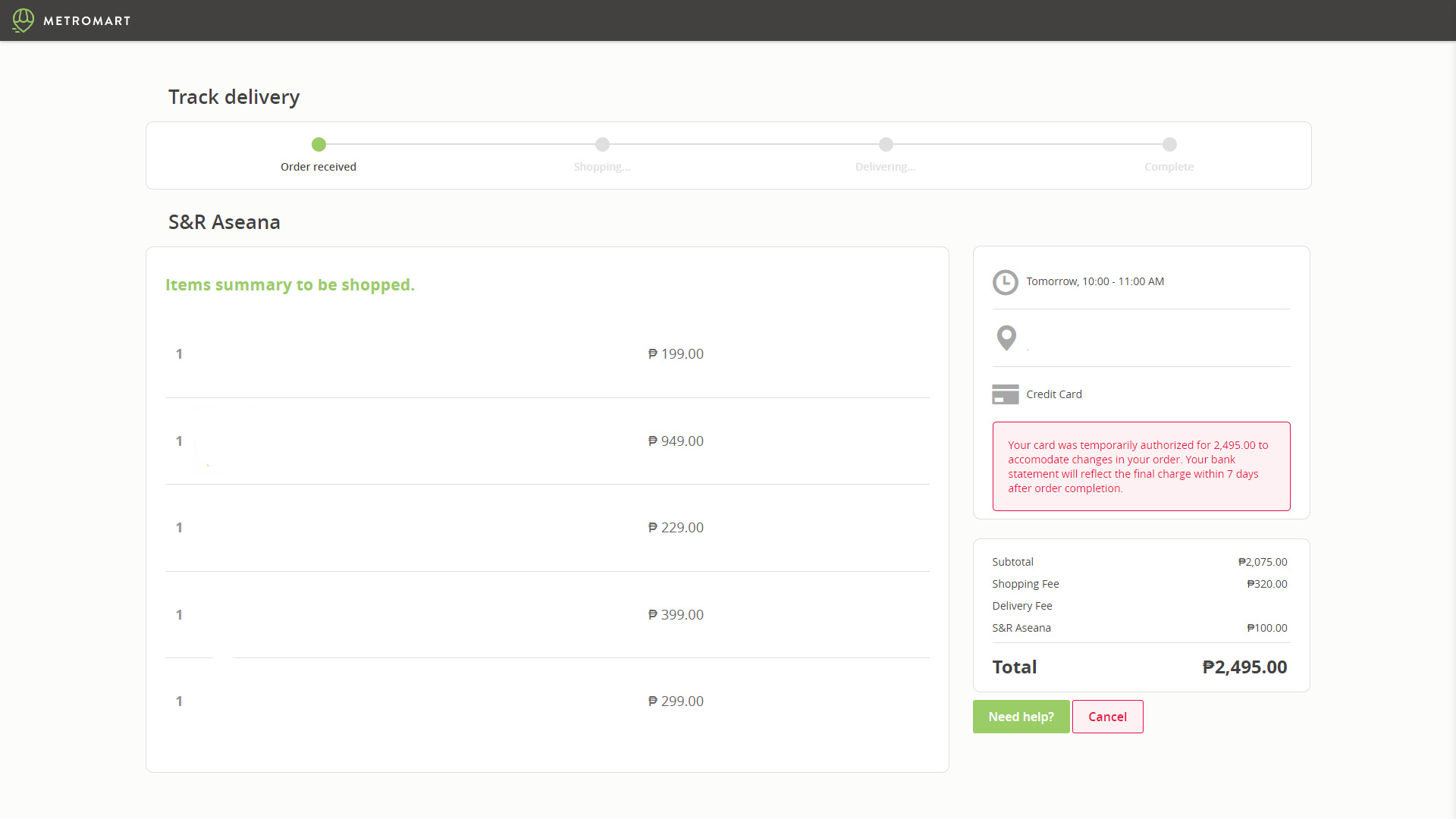Click the location pin icon
This screenshot has width=1456, height=819.
[x=1006, y=337]
